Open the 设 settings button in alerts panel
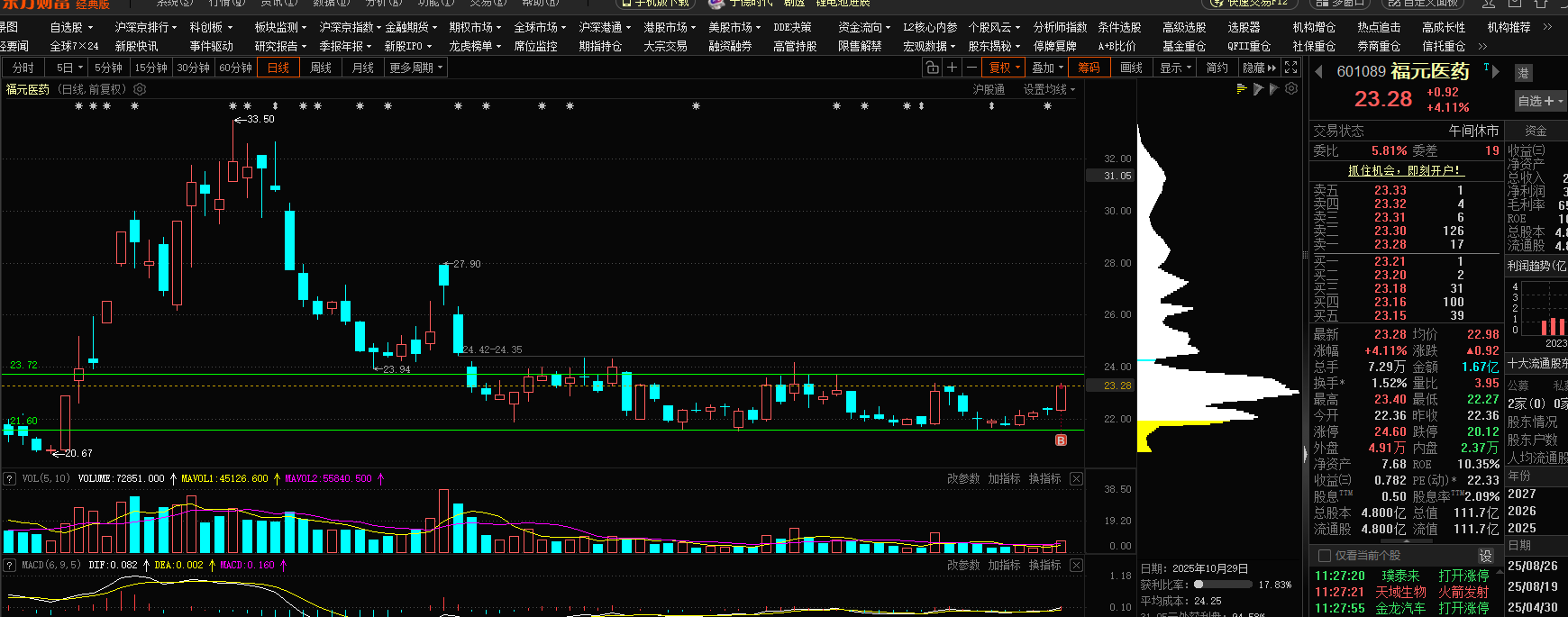Image resolution: width=1568 pixels, height=617 pixels. tap(1485, 555)
